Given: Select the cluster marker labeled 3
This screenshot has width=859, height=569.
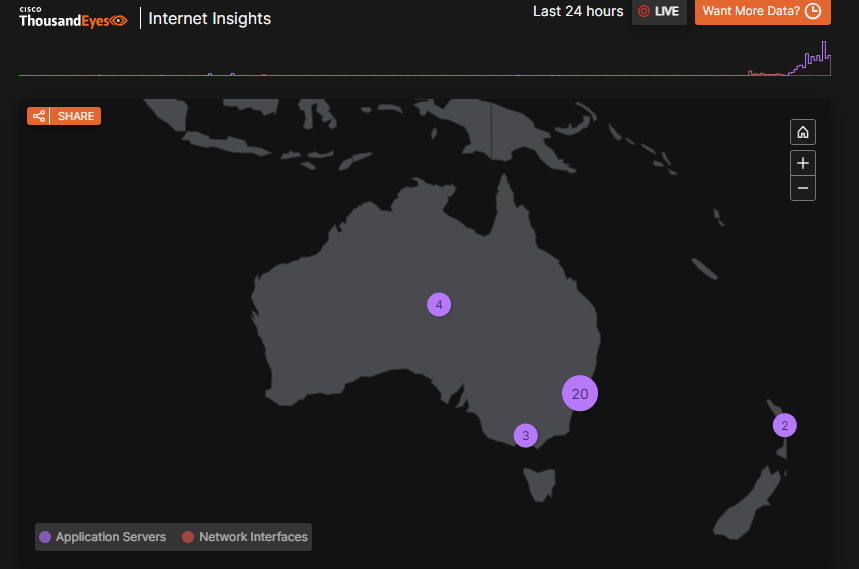Looking at the screenshot, I should tap(525, 435).
